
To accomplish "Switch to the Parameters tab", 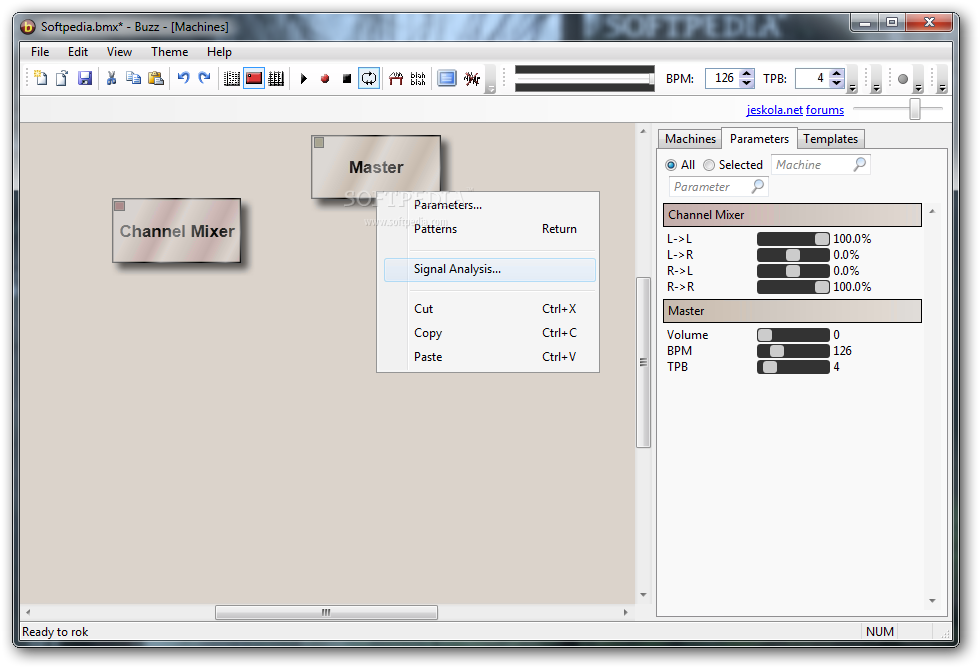I will coord(759,139).
